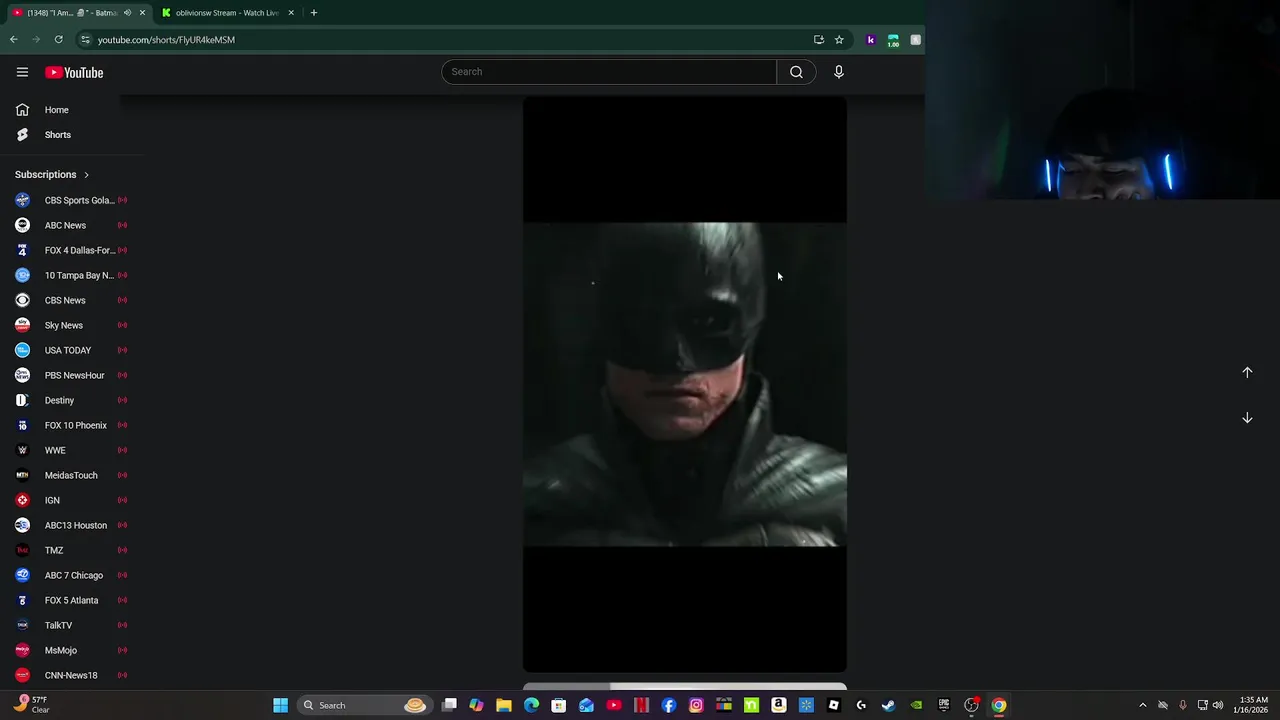Image resolution: width=1280 pixels, height=720 pixels.
Task: Open Instagram from the taskbar
Action: click(x=696, y=705)
